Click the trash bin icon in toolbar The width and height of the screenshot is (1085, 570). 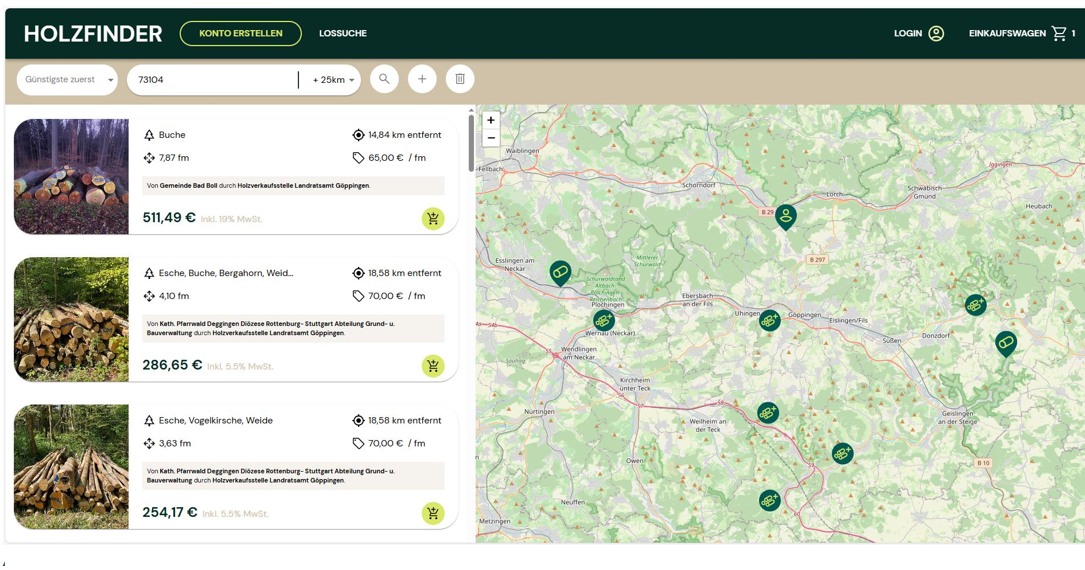pyautogui.click(x=460, y=79)
